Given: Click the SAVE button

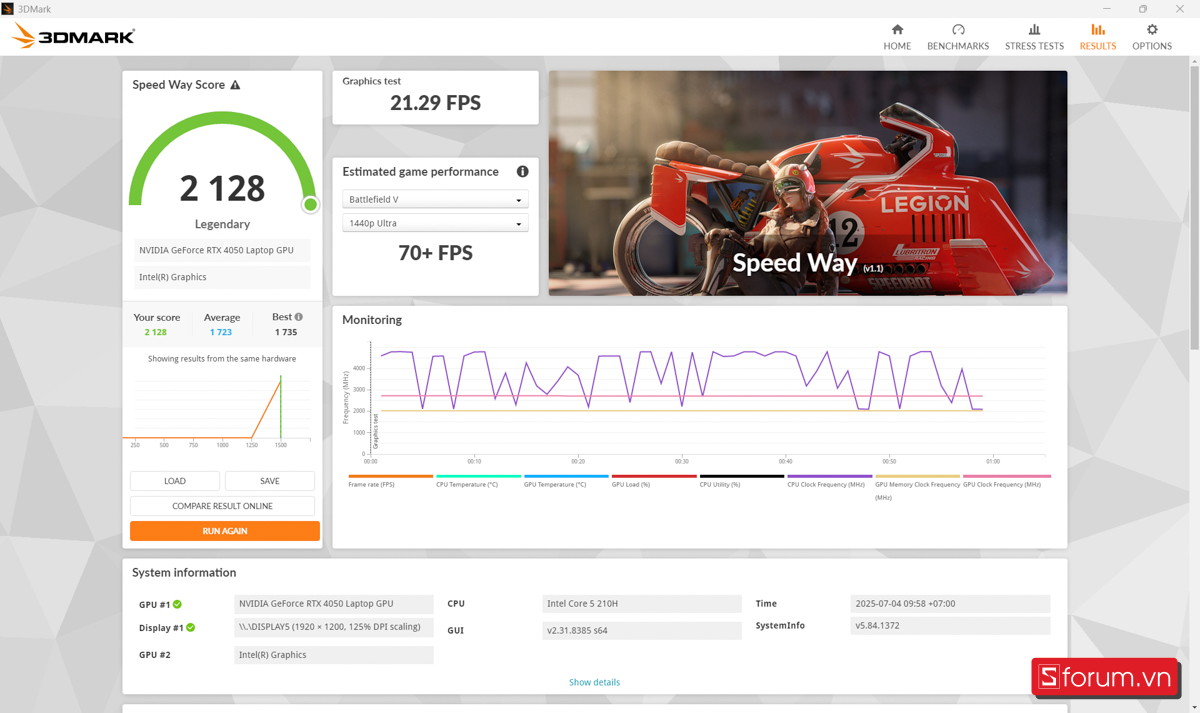Looking at the screenshot, I should click(270, 481).
